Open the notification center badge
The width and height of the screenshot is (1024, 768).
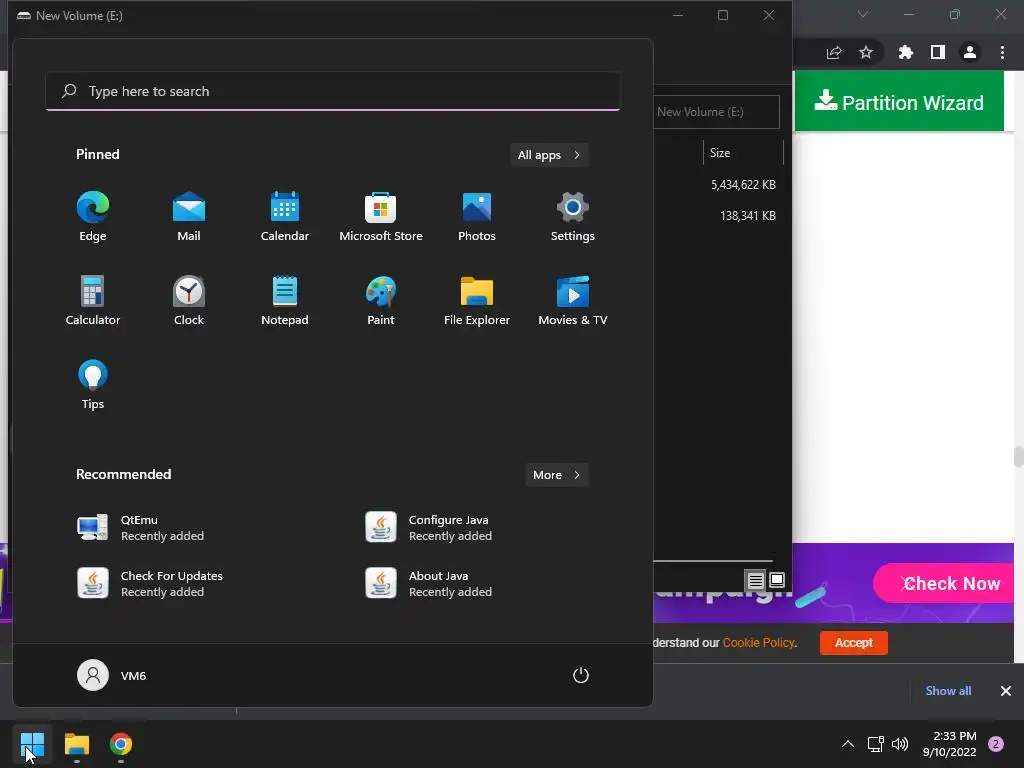(996, 744)
